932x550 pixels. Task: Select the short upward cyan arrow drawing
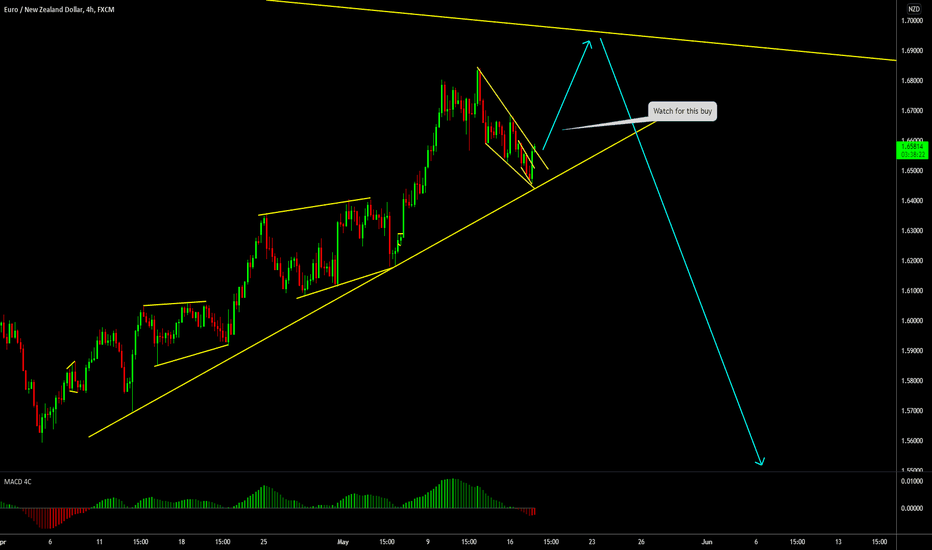[x=566, y=95]
